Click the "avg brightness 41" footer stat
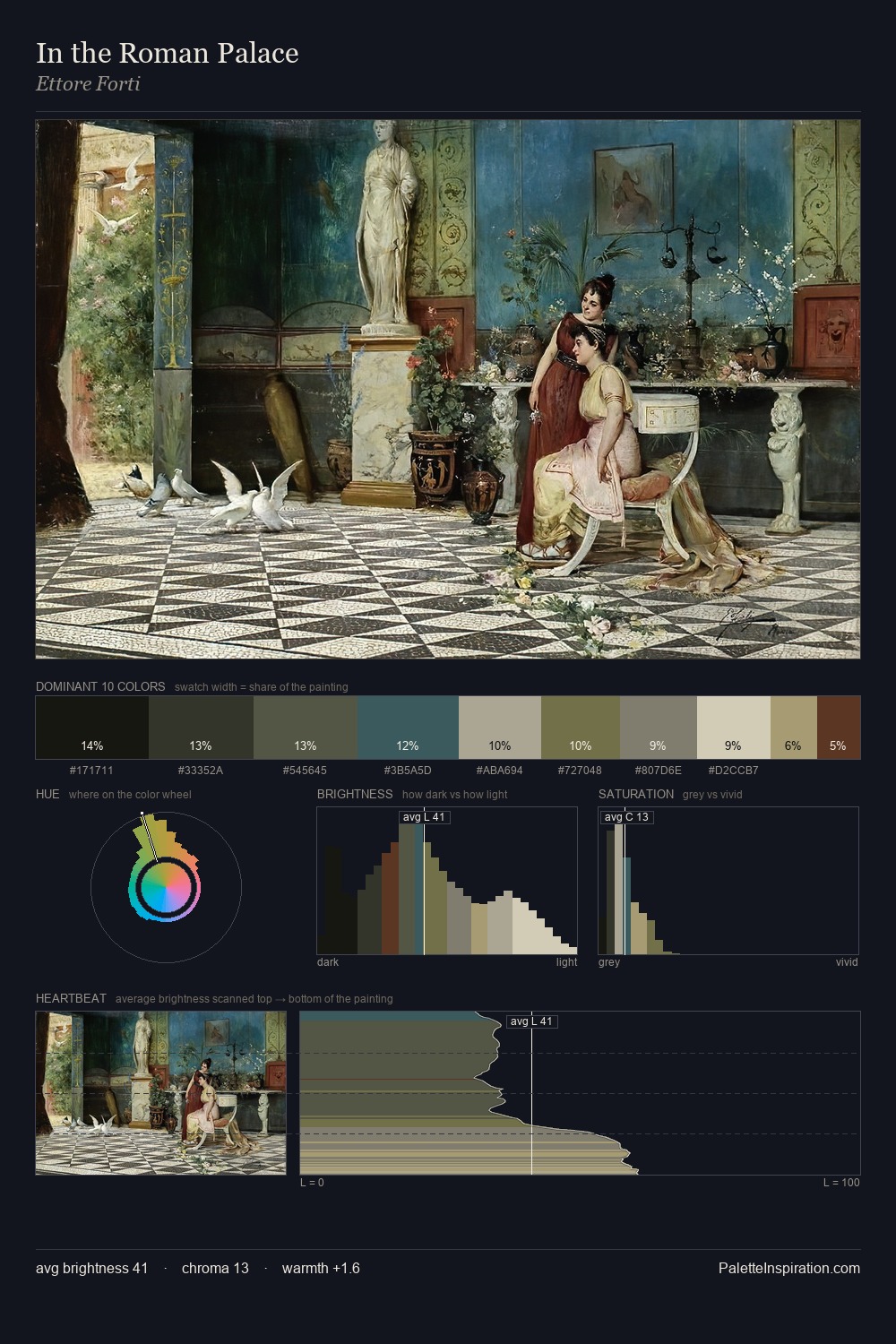The width and height of the screenshot is (896, 1344). pyautogui.click(x=92, y=1268)
